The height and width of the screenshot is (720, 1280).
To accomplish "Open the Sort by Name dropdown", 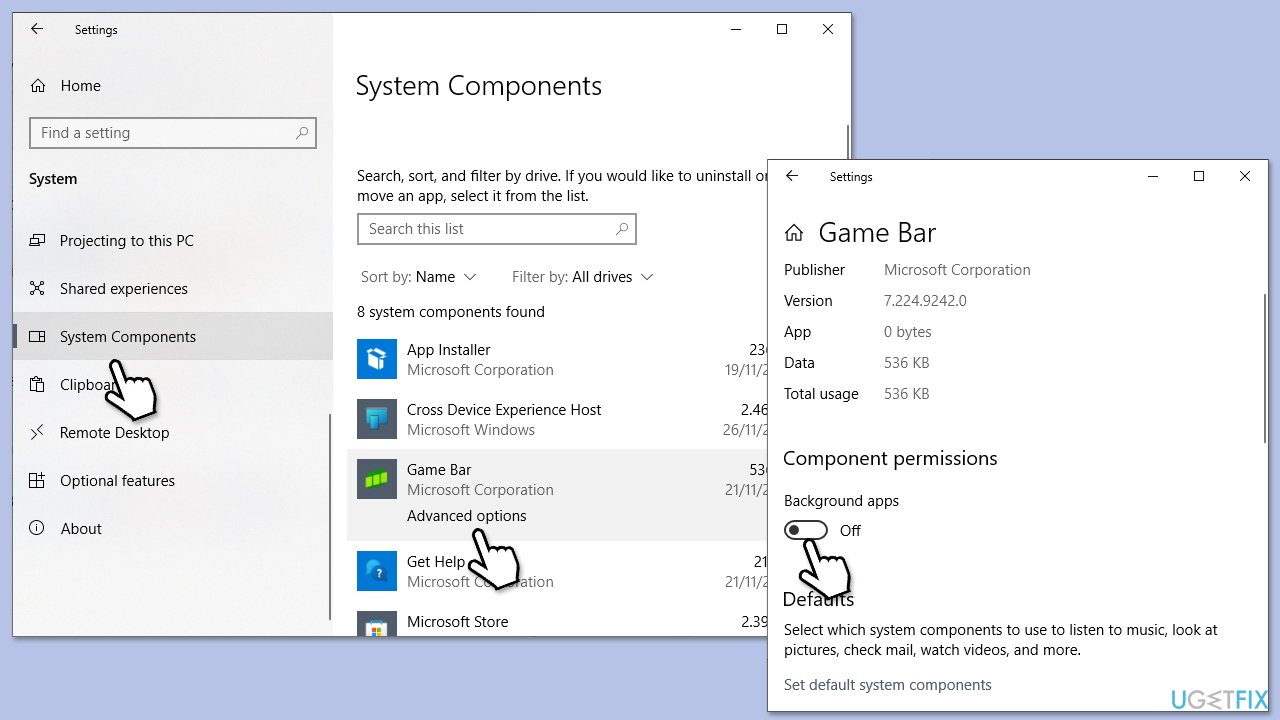I will (418, 277).
